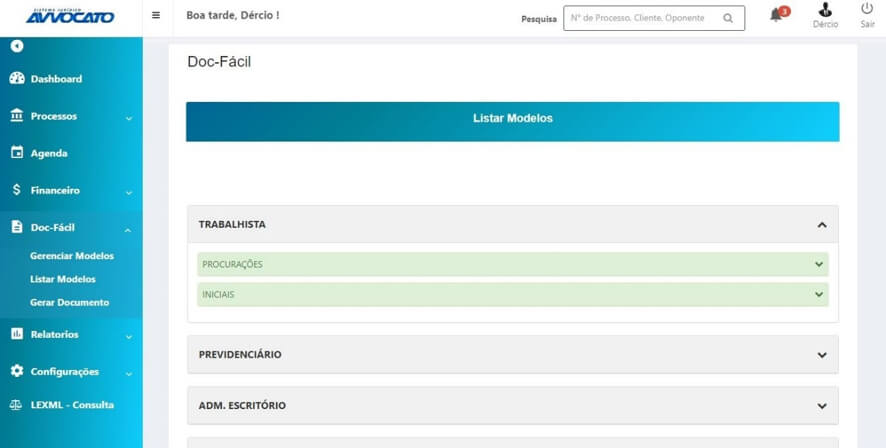Click the process search input field
The image size is (886, 448).
640,18
